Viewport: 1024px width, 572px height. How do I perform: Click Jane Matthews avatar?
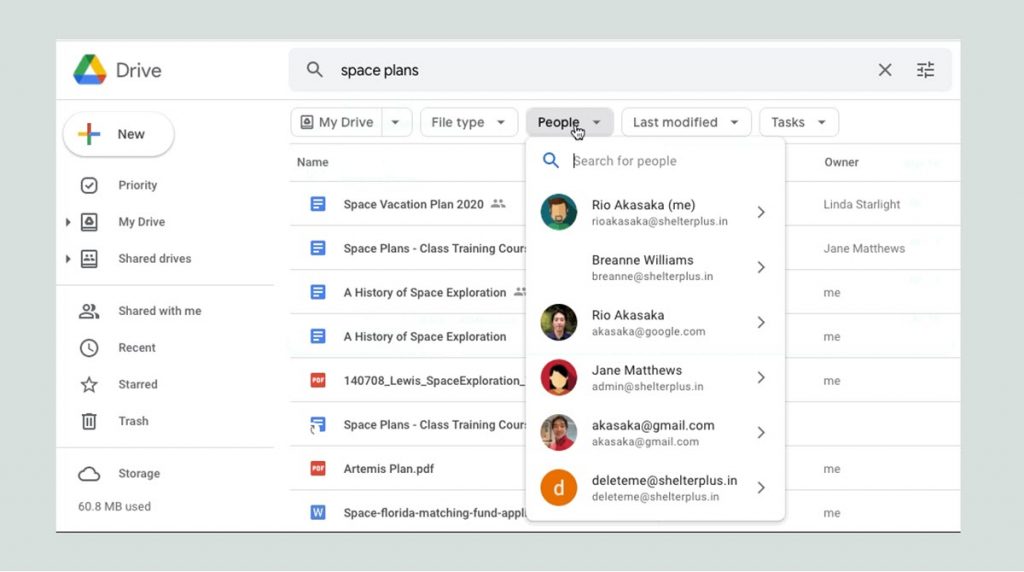[558, 377]
